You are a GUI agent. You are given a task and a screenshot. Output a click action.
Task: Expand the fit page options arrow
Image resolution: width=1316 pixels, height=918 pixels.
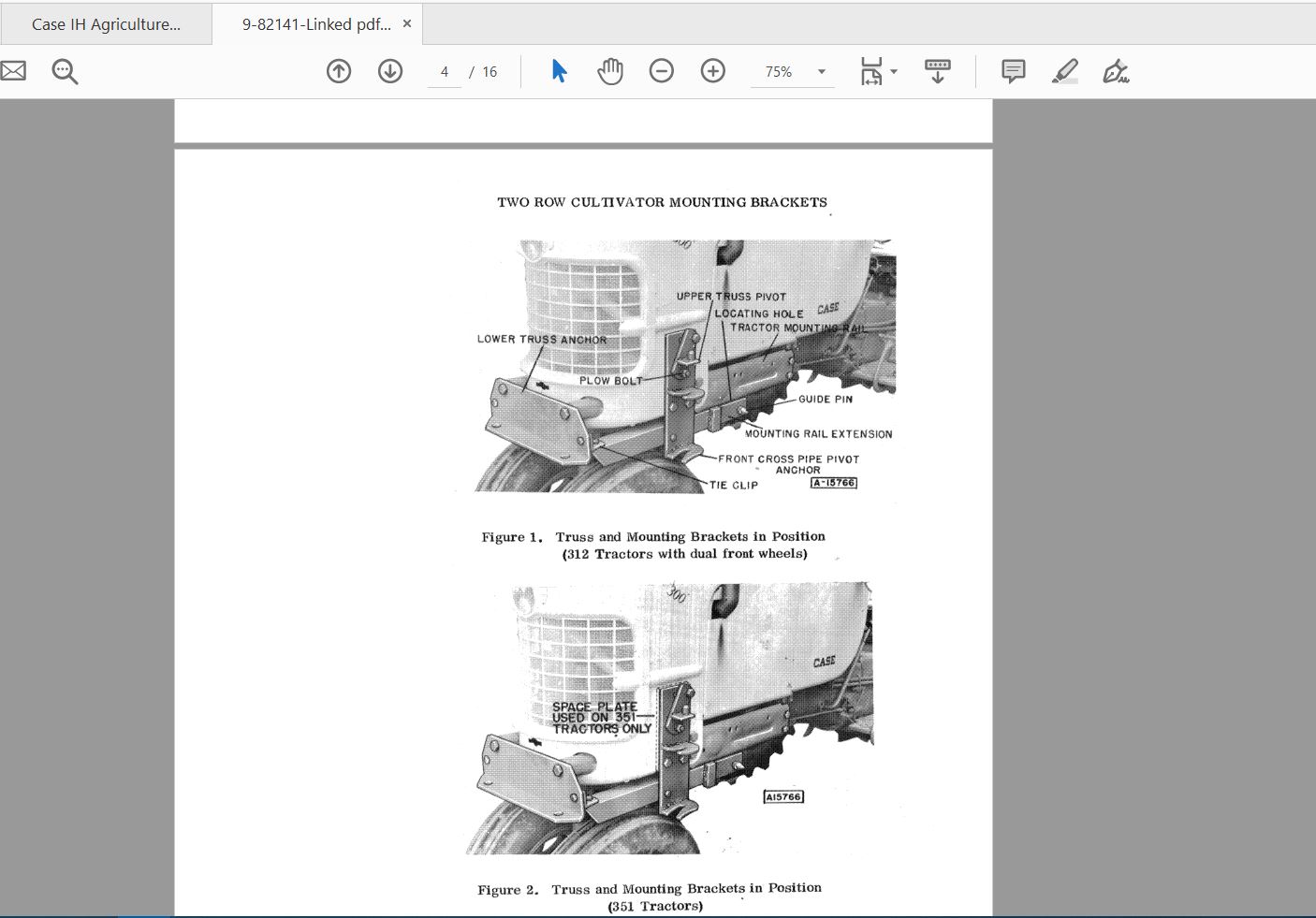coord(894,72)
